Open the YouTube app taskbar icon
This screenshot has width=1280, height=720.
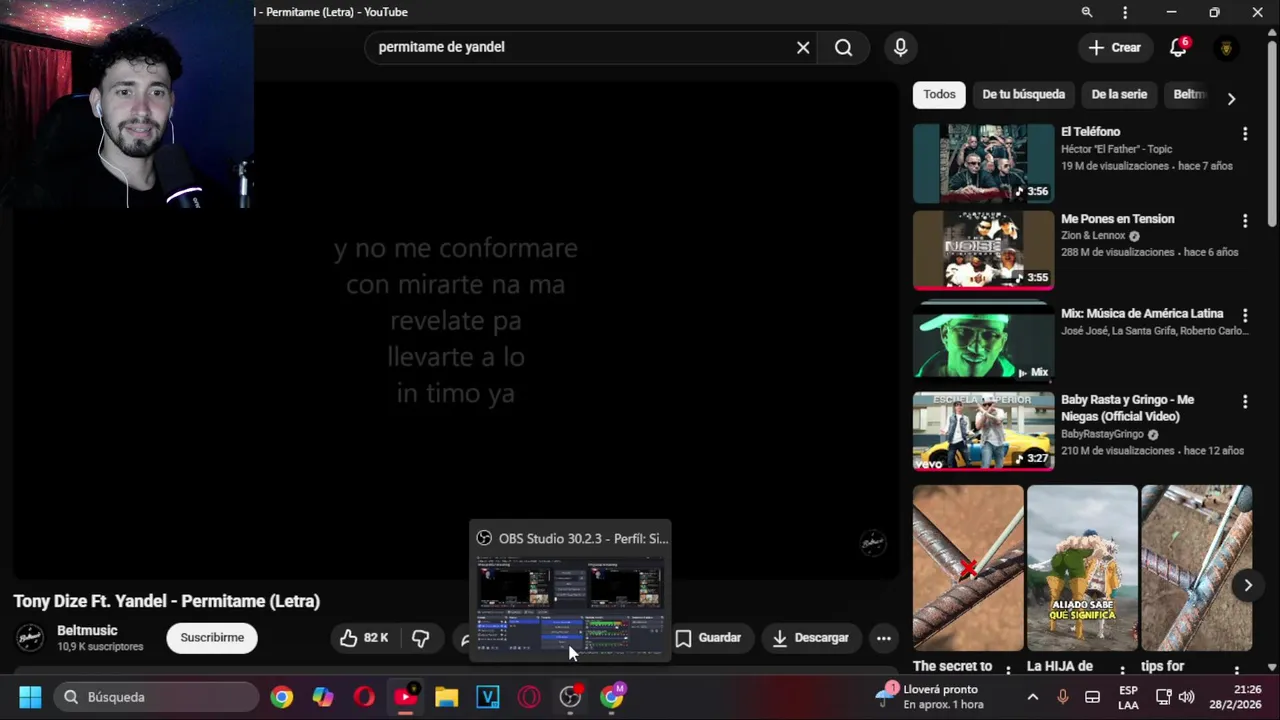(406, 697)
